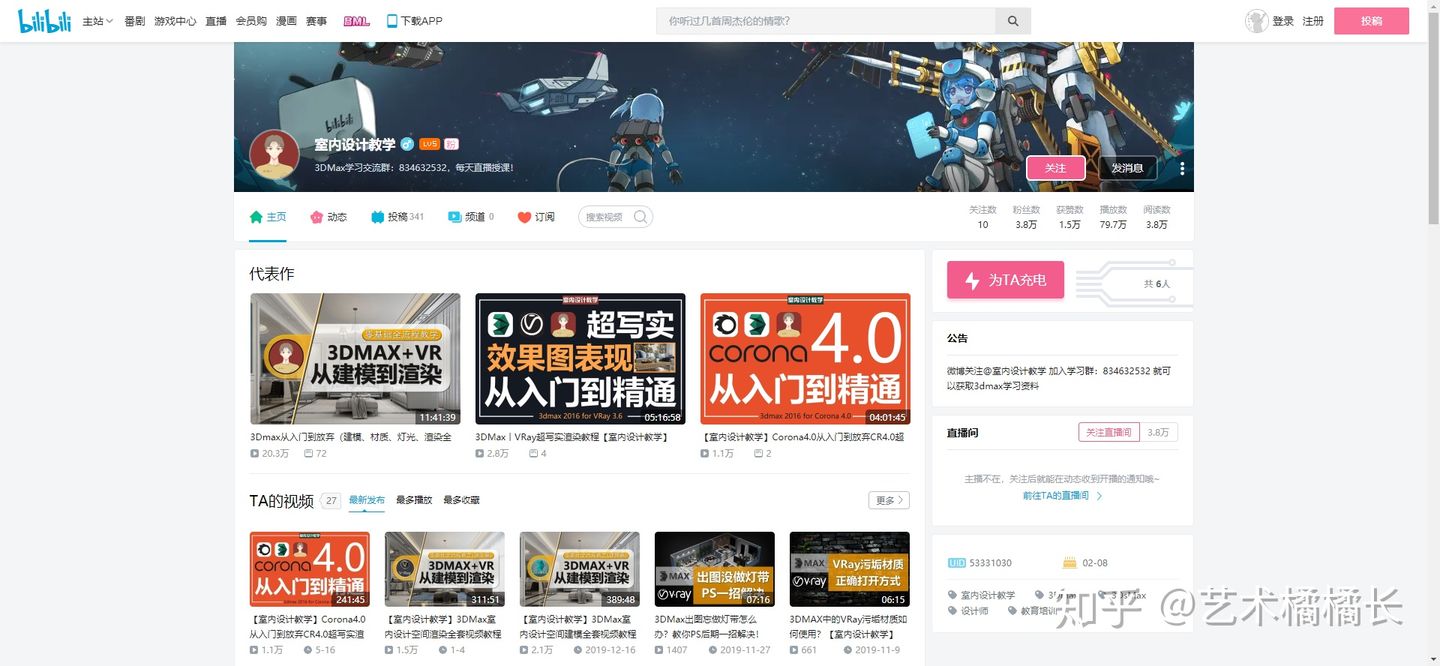Follow the uploader with 关注 button
Image resolution: width=1440 pixels, height=666 pixels.
tap(1056, 168)
